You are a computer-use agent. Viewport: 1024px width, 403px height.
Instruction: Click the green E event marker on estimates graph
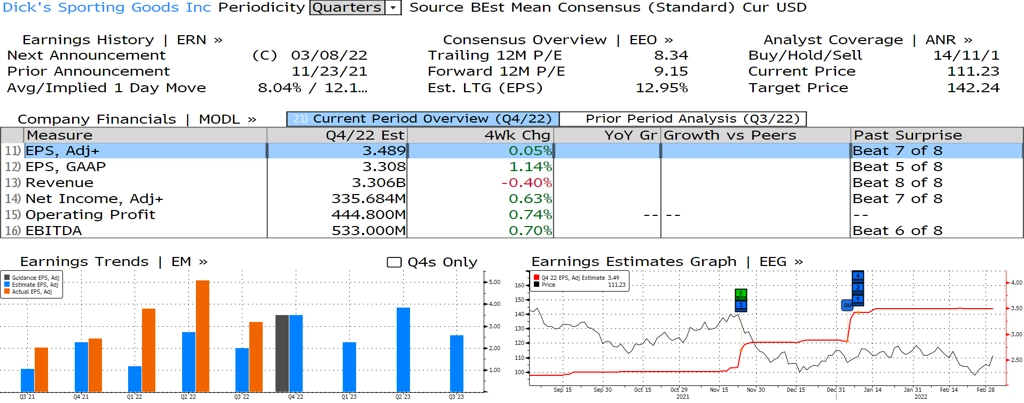pos(741,295)
